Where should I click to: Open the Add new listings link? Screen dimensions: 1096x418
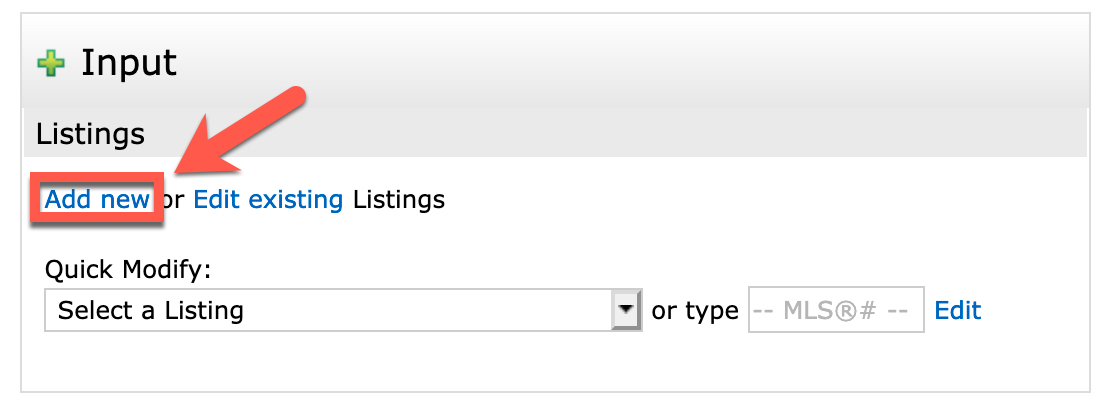[x=97, y=200]
